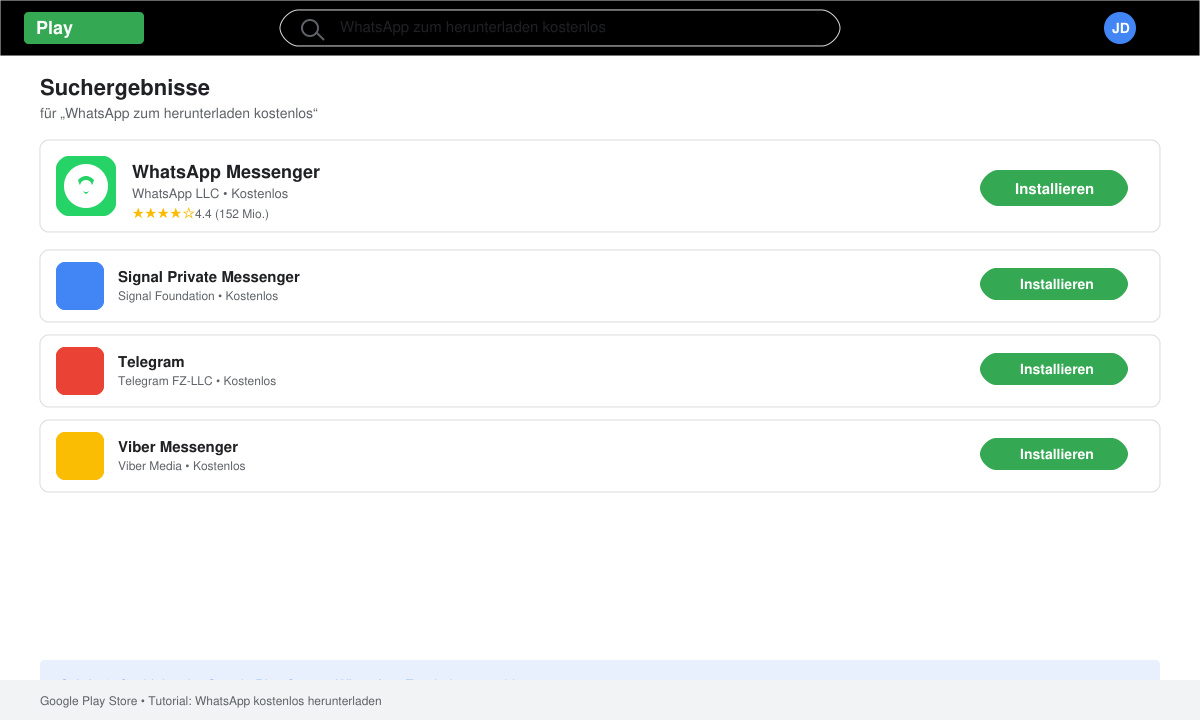
Task: Click the WhatsApp 4.4 star rating
Action: (x=200, y=214)
